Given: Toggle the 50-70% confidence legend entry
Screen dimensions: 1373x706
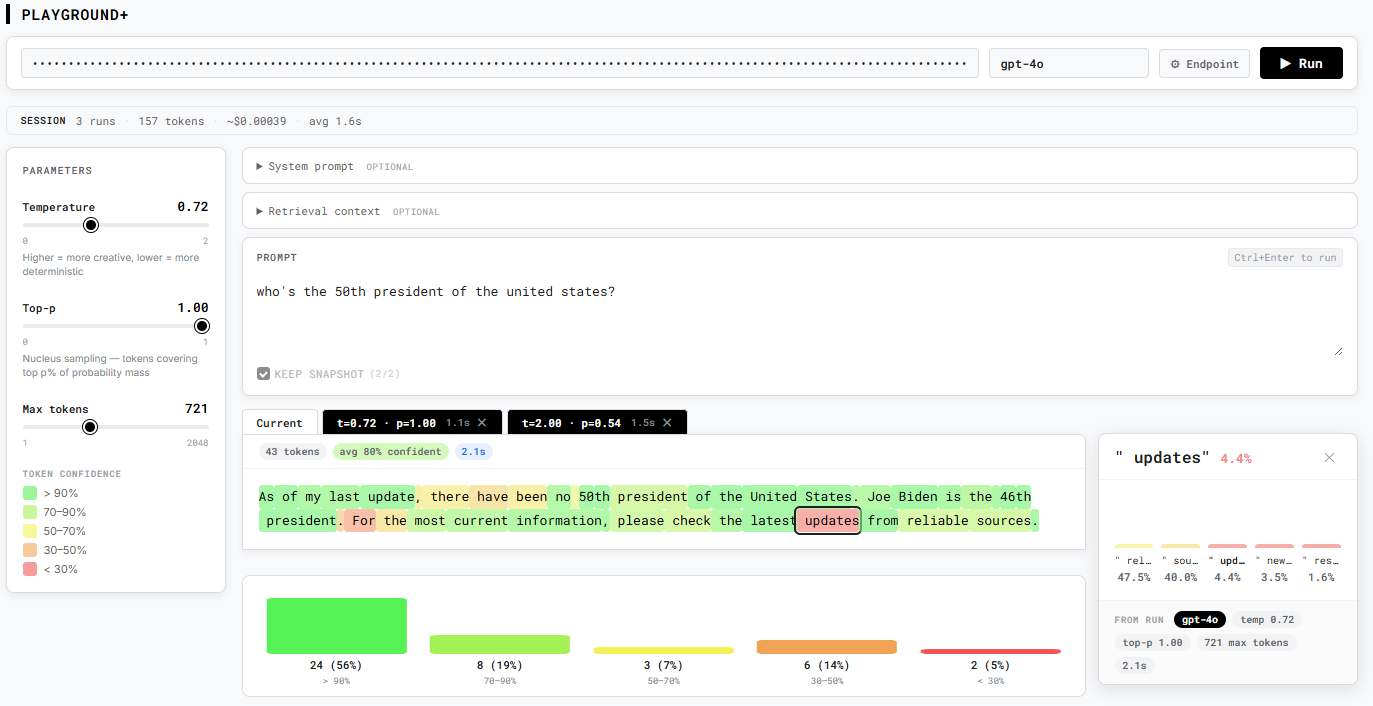Looking at the screenshot, I should point(31,531).
